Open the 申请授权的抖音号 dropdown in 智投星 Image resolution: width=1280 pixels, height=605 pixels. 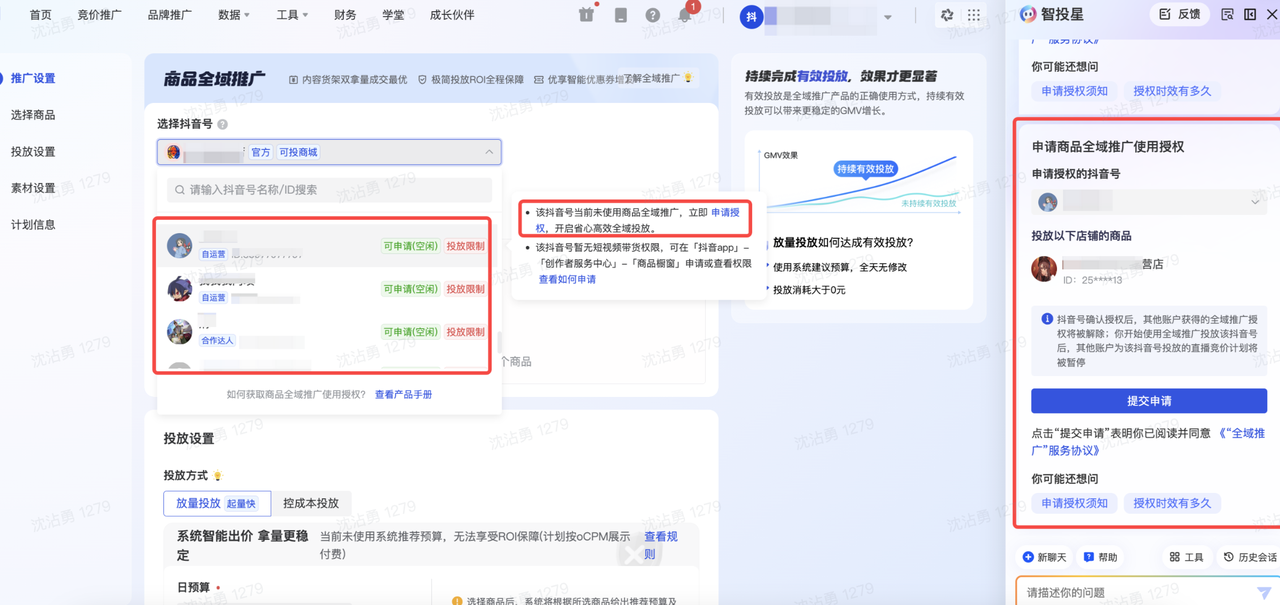1149,202
